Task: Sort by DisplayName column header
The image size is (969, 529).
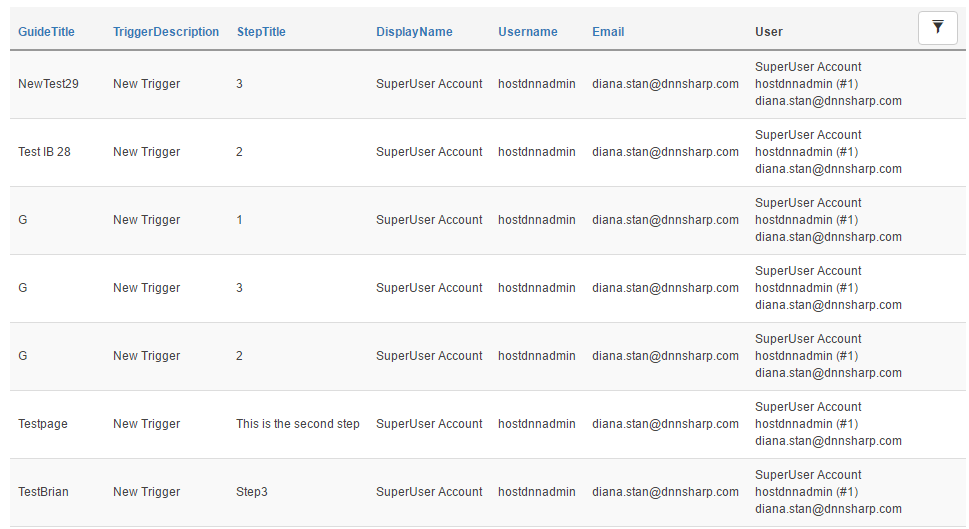Action: pos(414,32)
